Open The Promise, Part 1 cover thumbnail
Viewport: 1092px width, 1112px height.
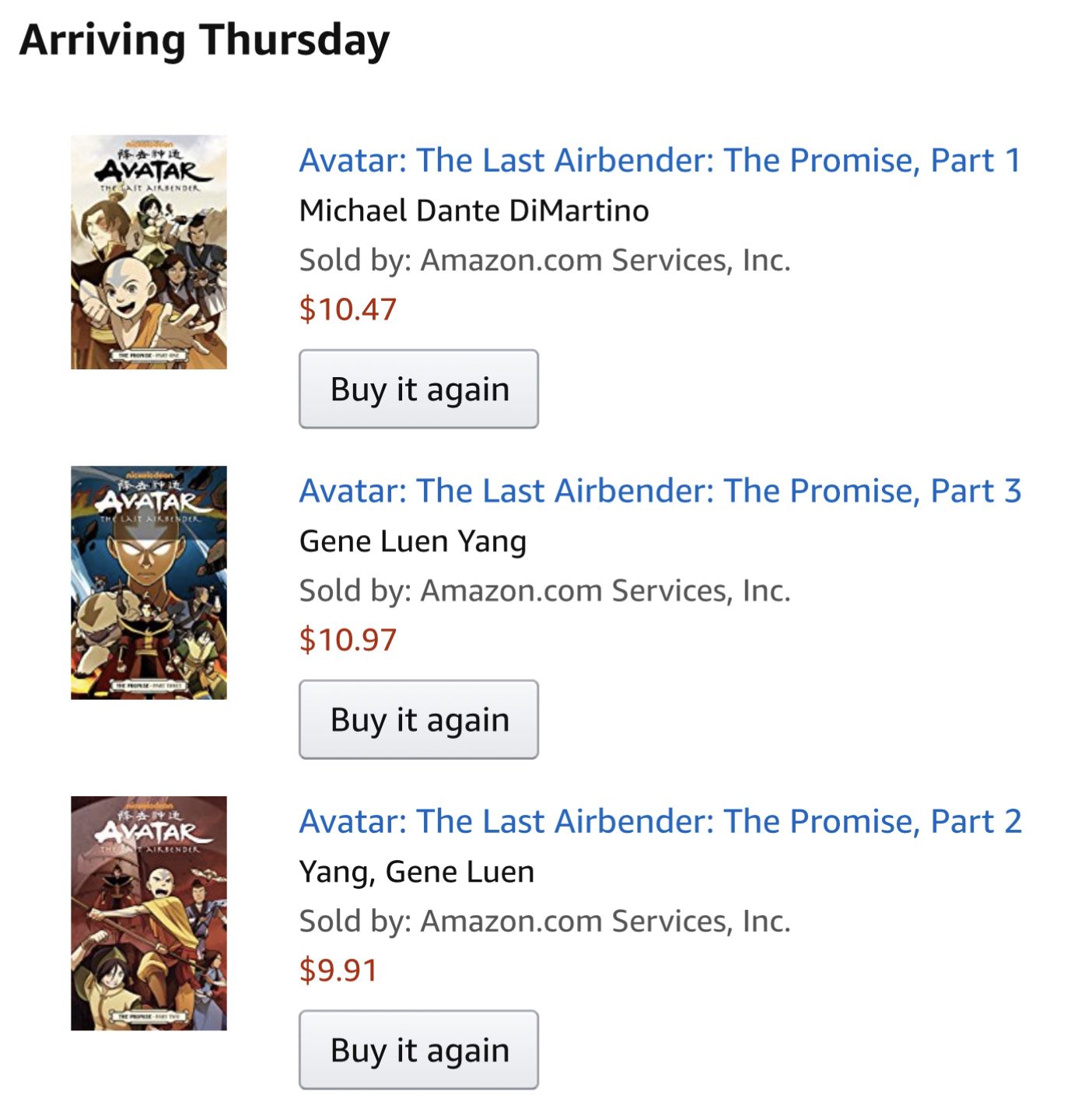click(x=149, y=252)
